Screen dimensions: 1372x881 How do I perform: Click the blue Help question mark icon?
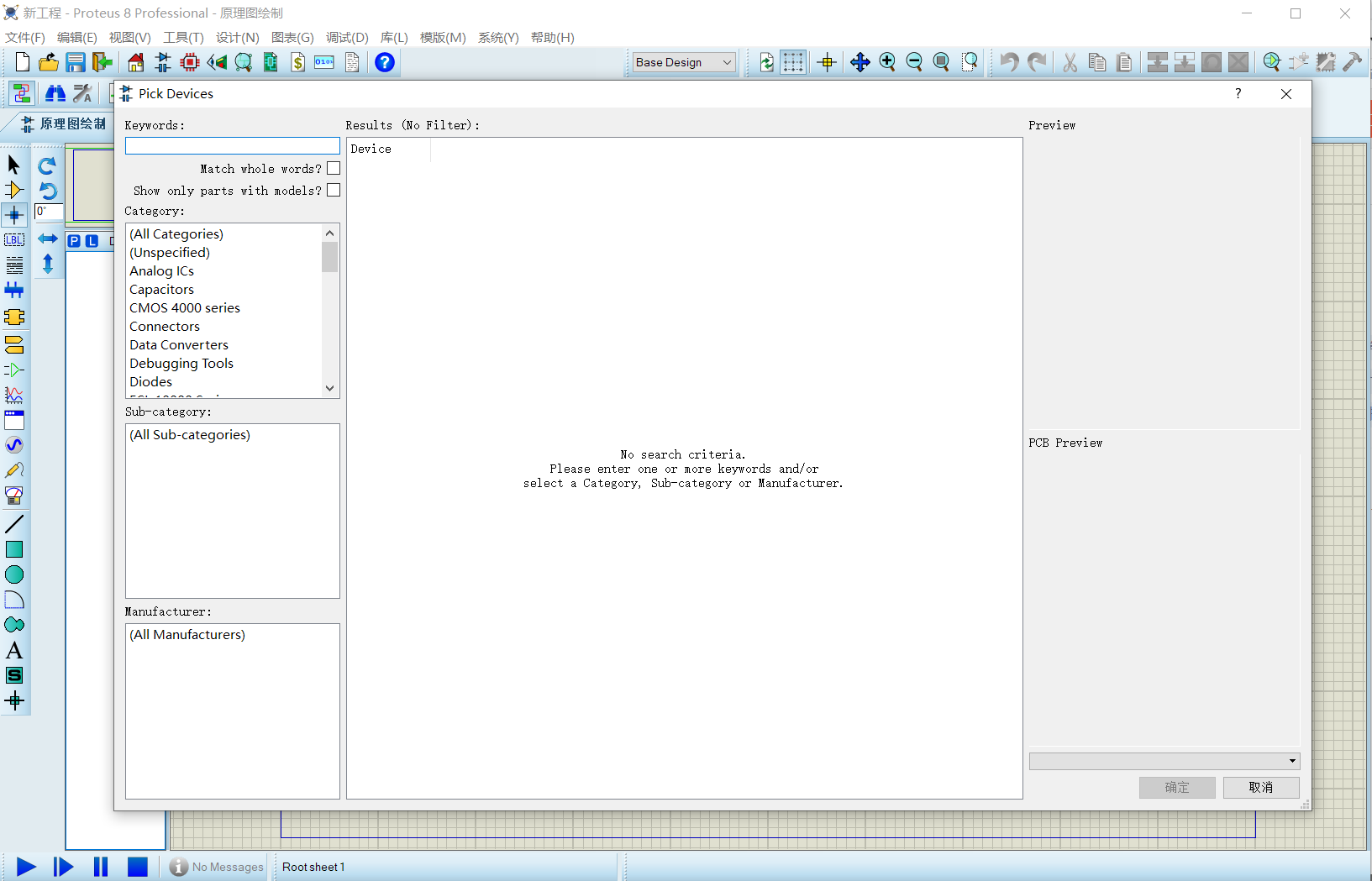click(x=385, y=62)
